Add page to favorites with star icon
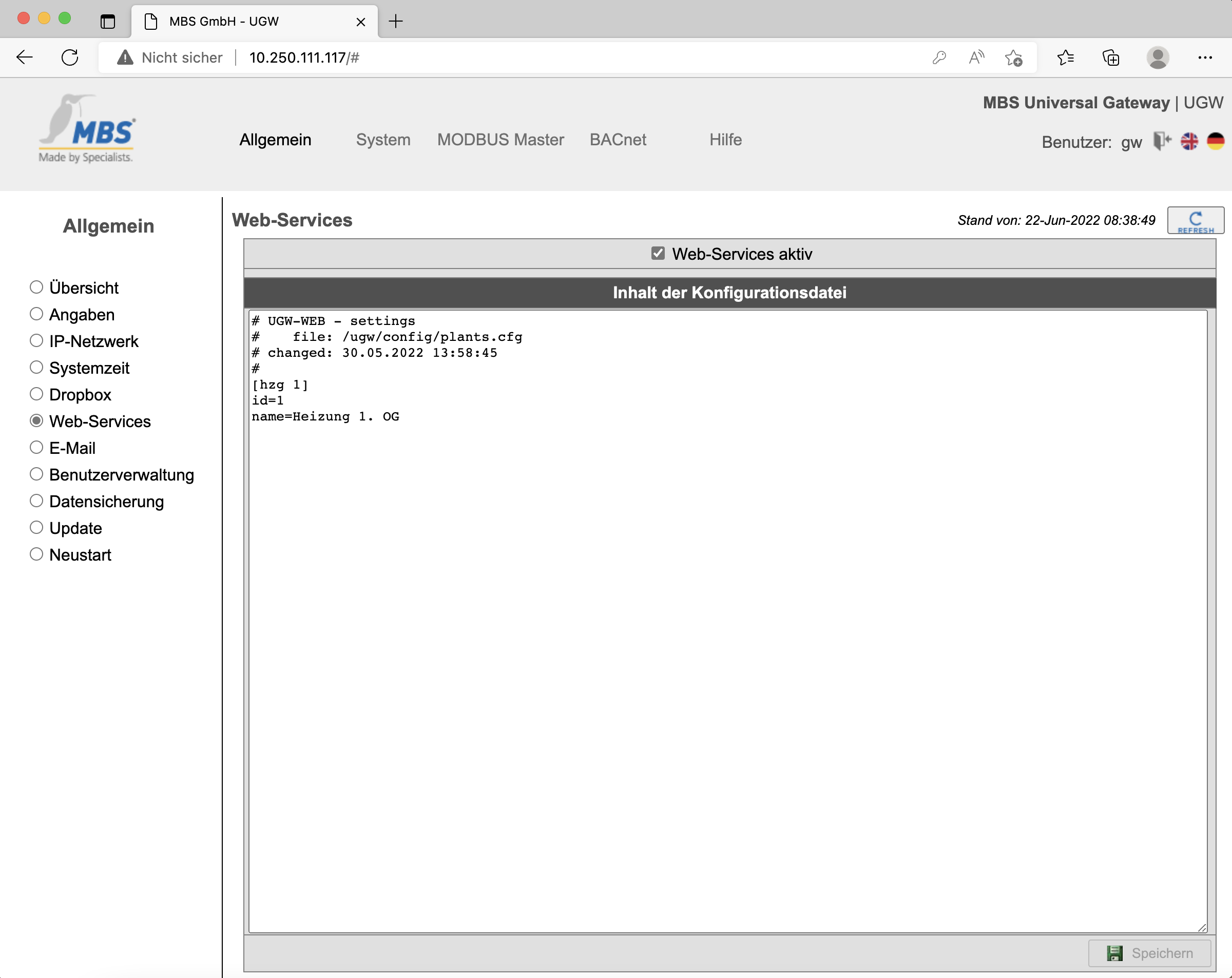 coord(1014,57)
